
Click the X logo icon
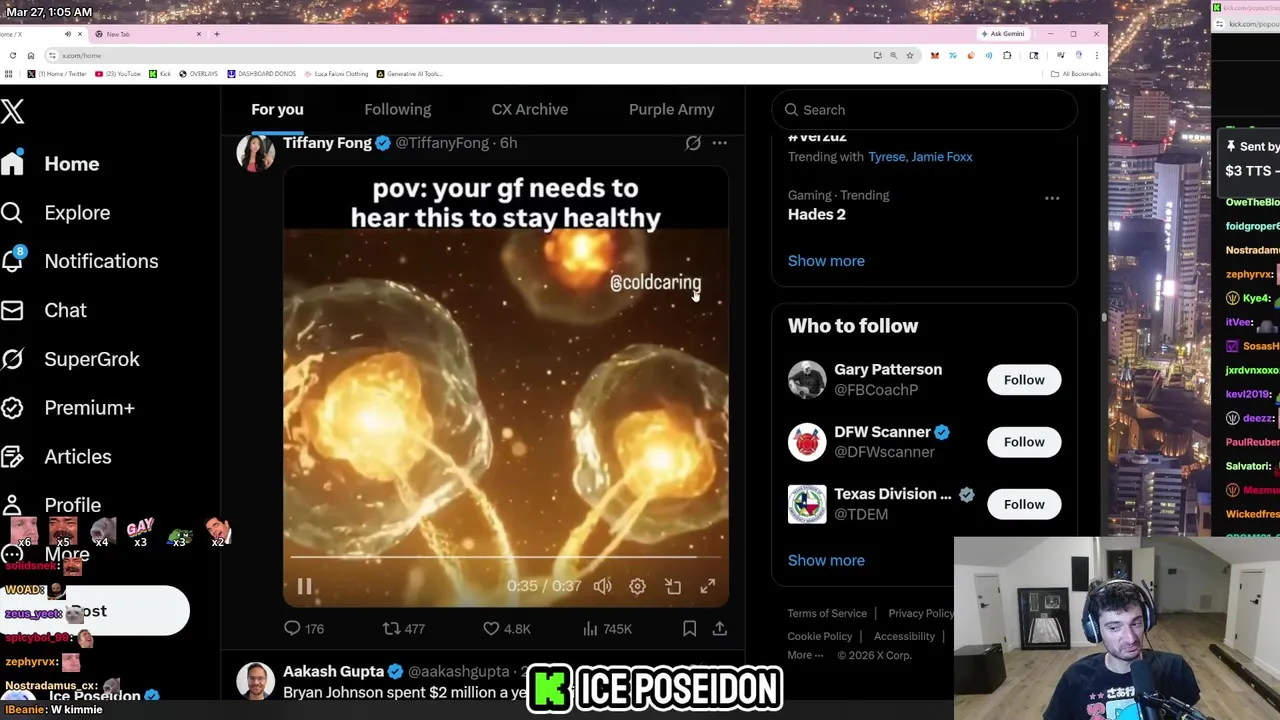pos(12,110)
